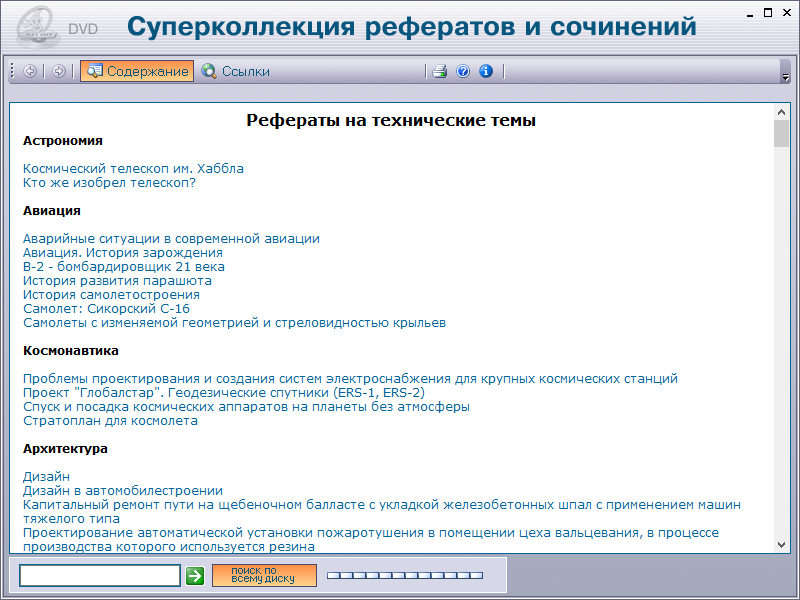Click the 'Архитектура' section heading
This screenshot has height=600, width=800.
coord(65,449)
